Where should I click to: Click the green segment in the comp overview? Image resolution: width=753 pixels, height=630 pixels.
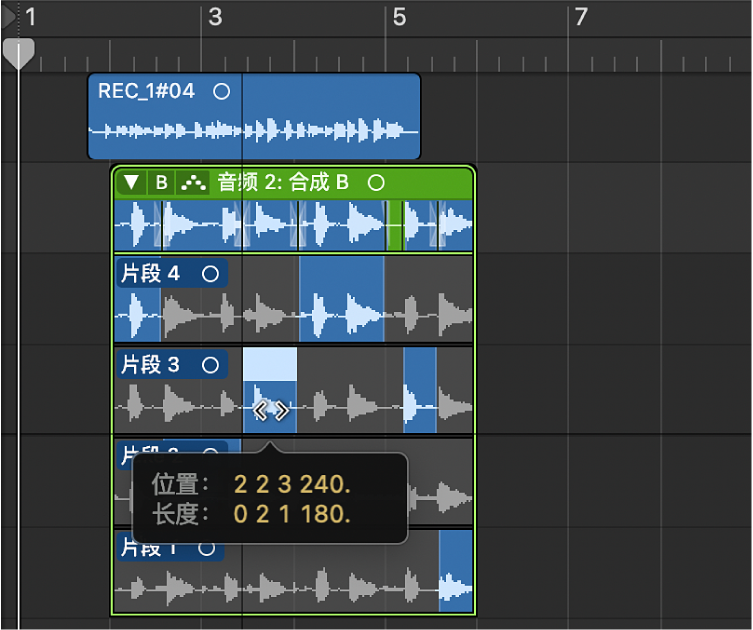395,225
